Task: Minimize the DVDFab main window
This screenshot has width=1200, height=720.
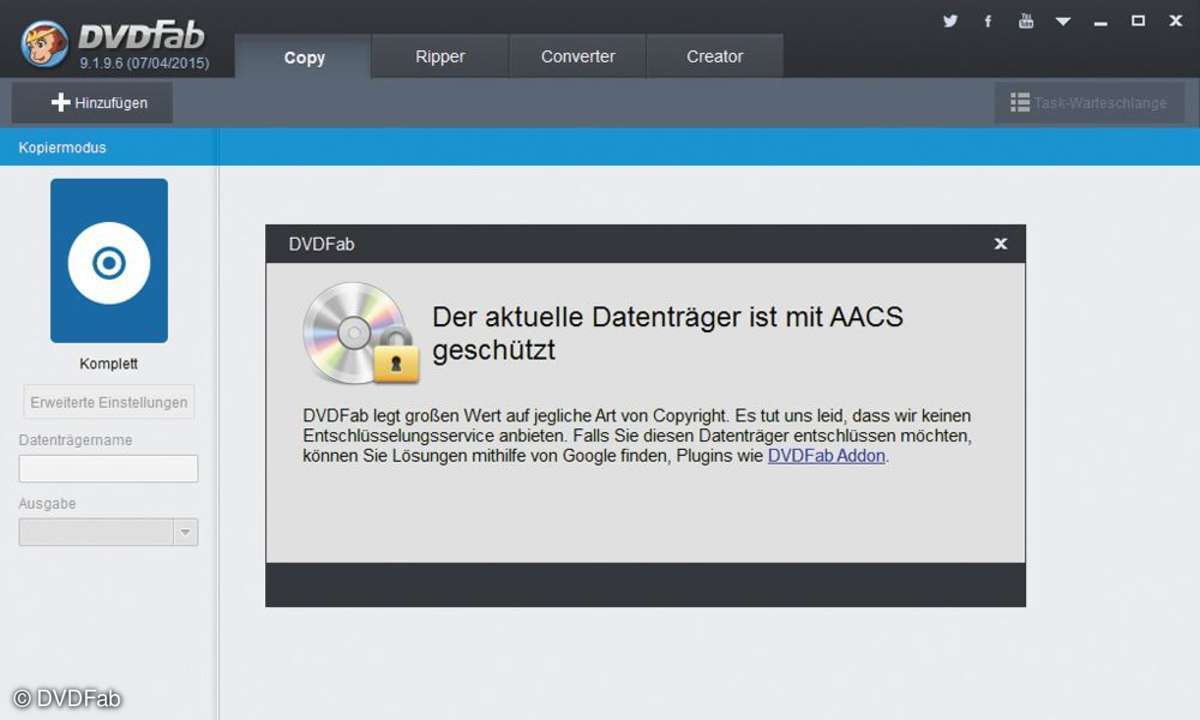Action: tap(1101, 22)
